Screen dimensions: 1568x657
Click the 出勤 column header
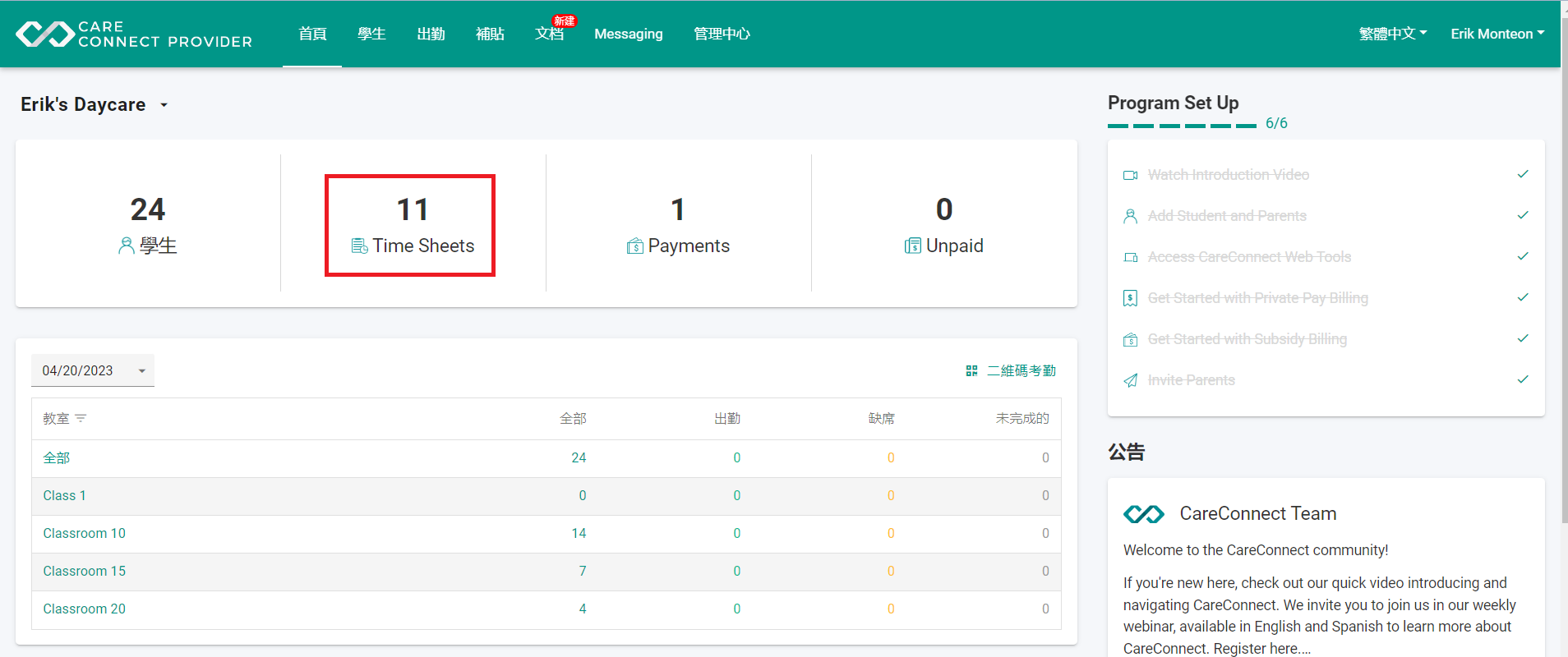pos(727,419)
